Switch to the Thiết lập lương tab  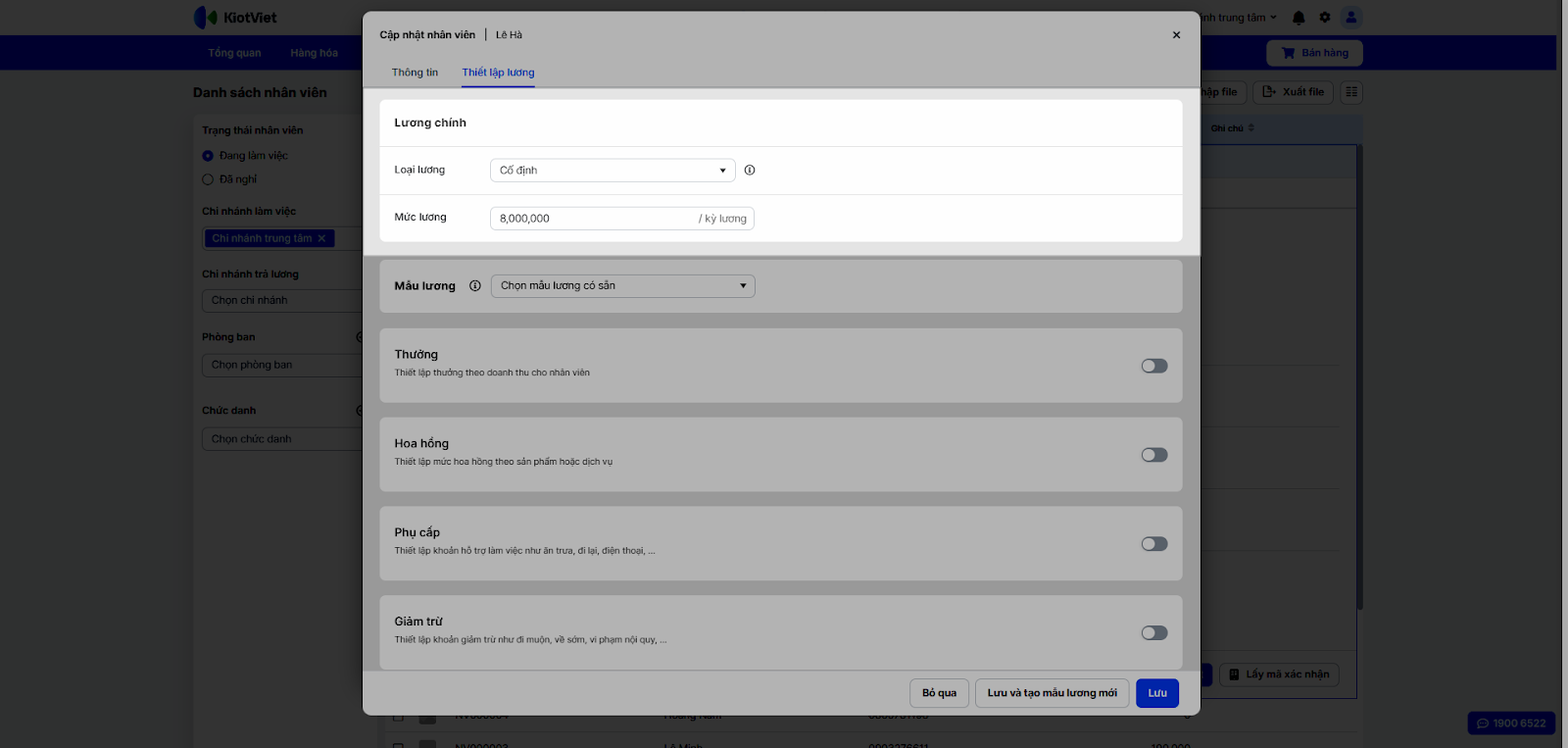tap(498, 73)
